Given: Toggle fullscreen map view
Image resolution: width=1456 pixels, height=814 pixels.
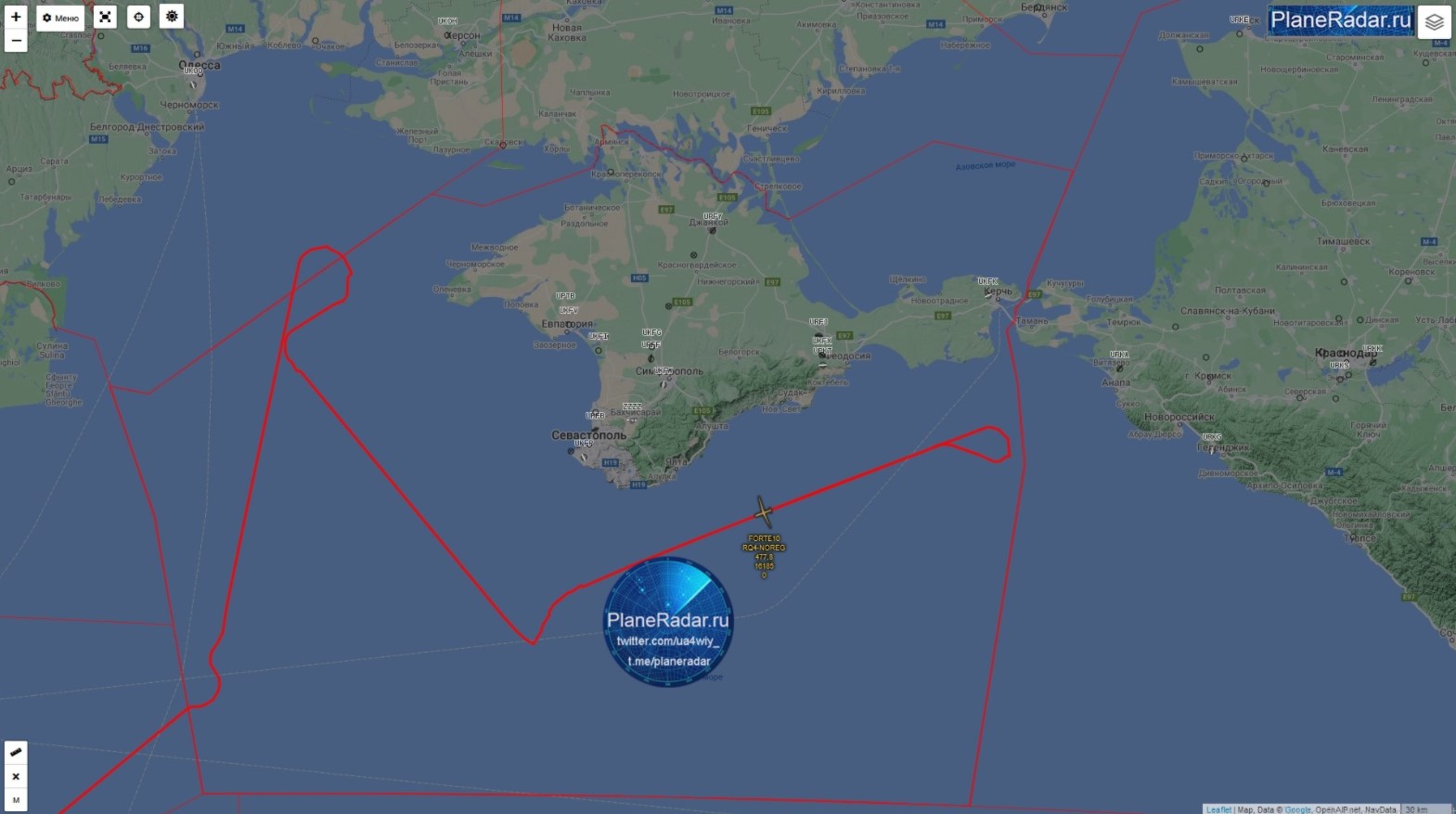Looking at the screenshot, I should 105,17.
